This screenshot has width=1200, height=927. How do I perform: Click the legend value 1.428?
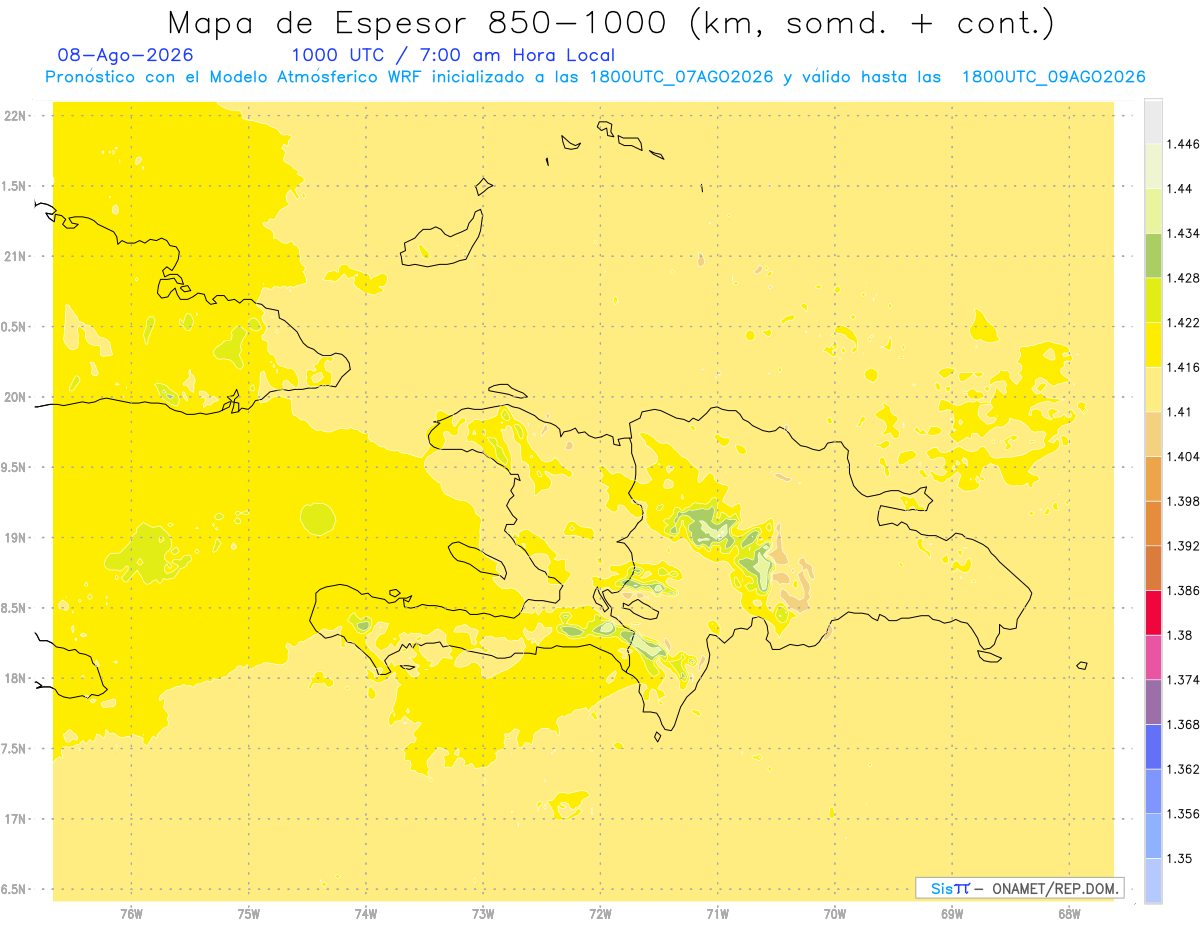pos(1183,278)
